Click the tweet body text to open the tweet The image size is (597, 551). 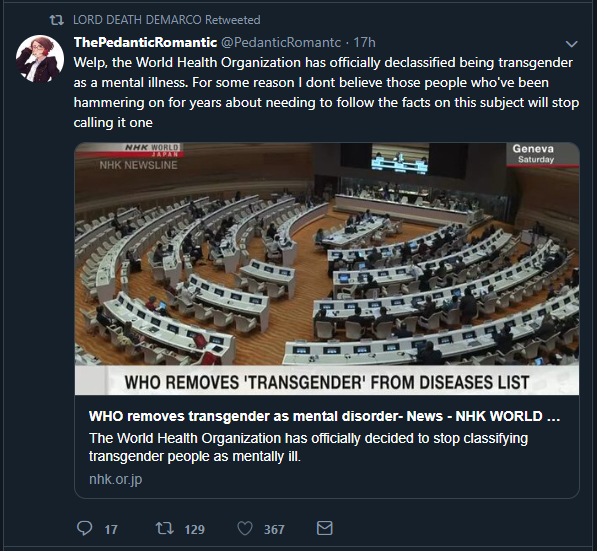326,93
